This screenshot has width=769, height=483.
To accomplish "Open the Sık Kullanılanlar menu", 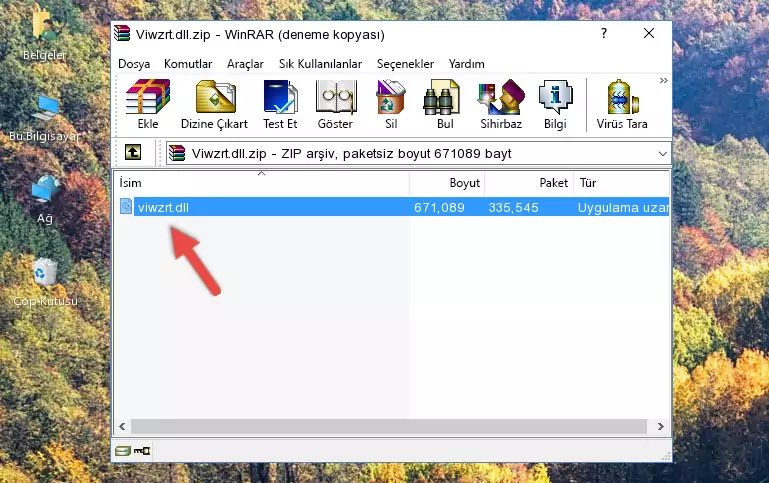I will (320, 64).
